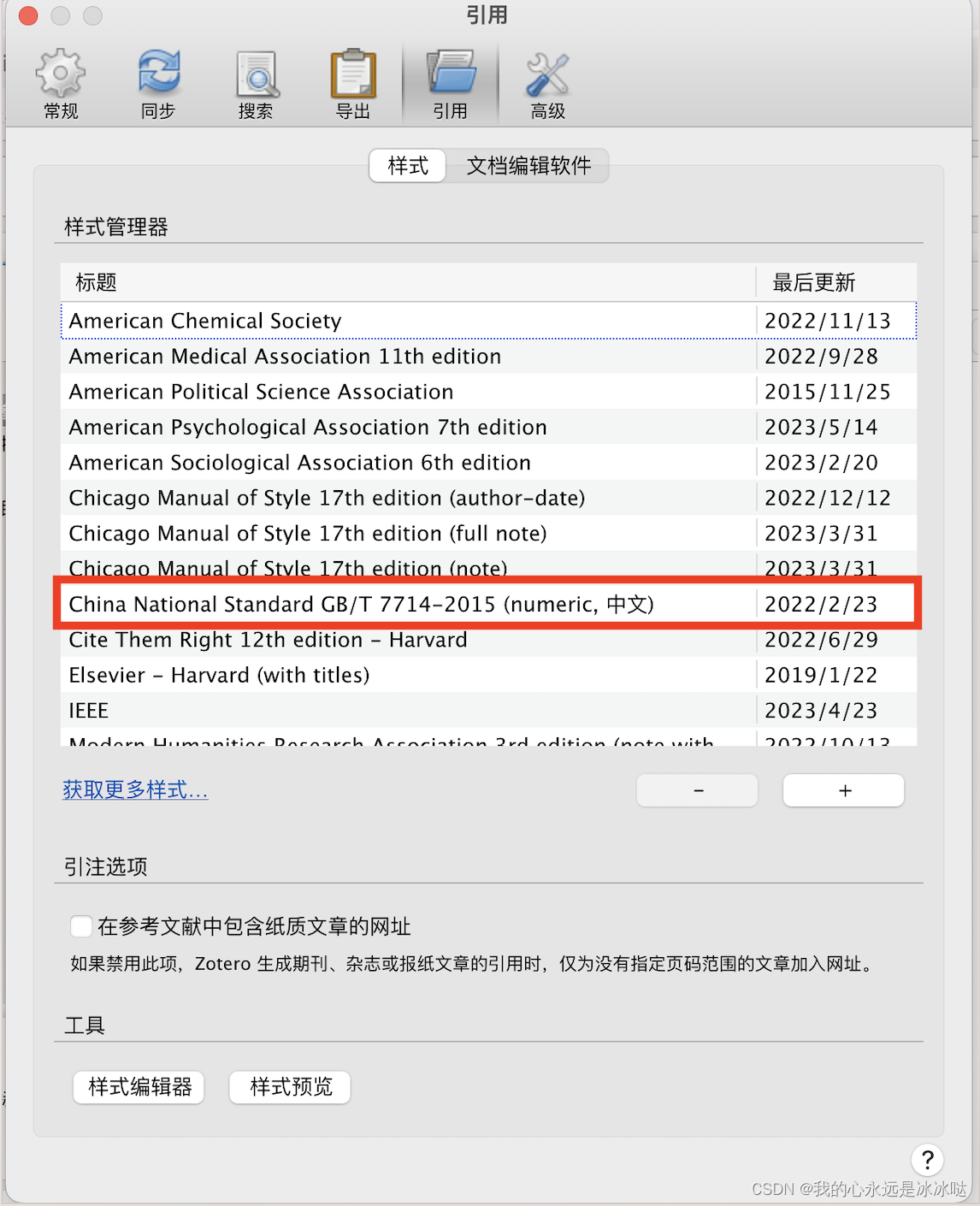Open the 样式编辑器 (Style Editor)

point(139,1087)
